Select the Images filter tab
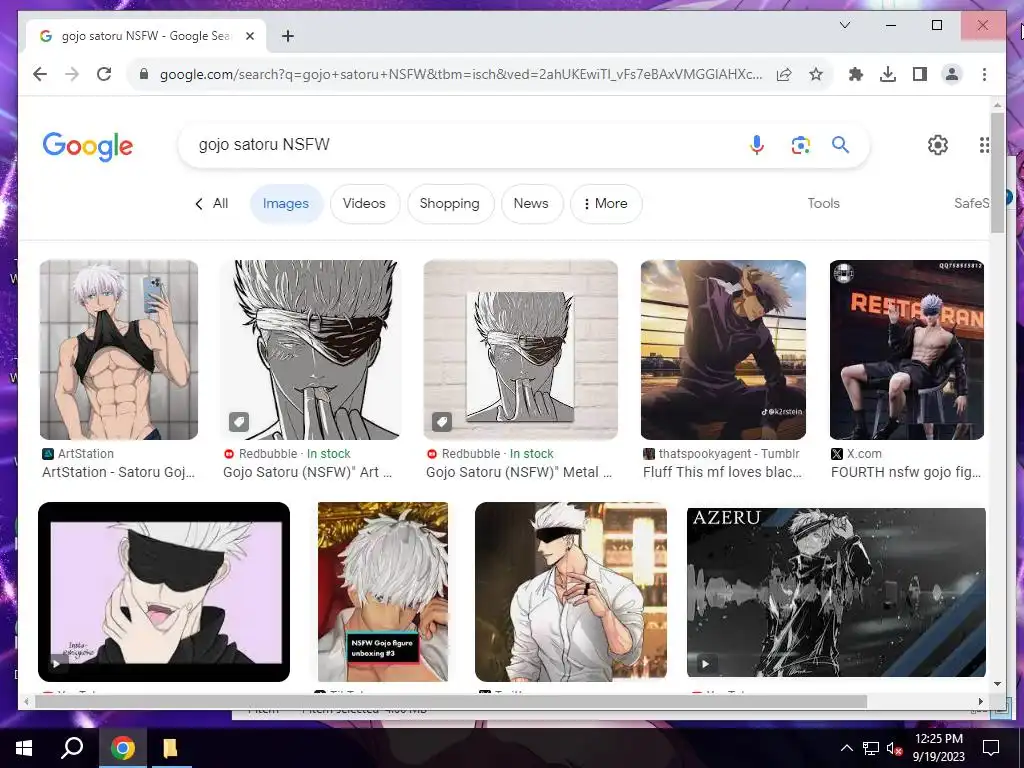This screenshot has width=1024, height=768. tap(285, 204)
